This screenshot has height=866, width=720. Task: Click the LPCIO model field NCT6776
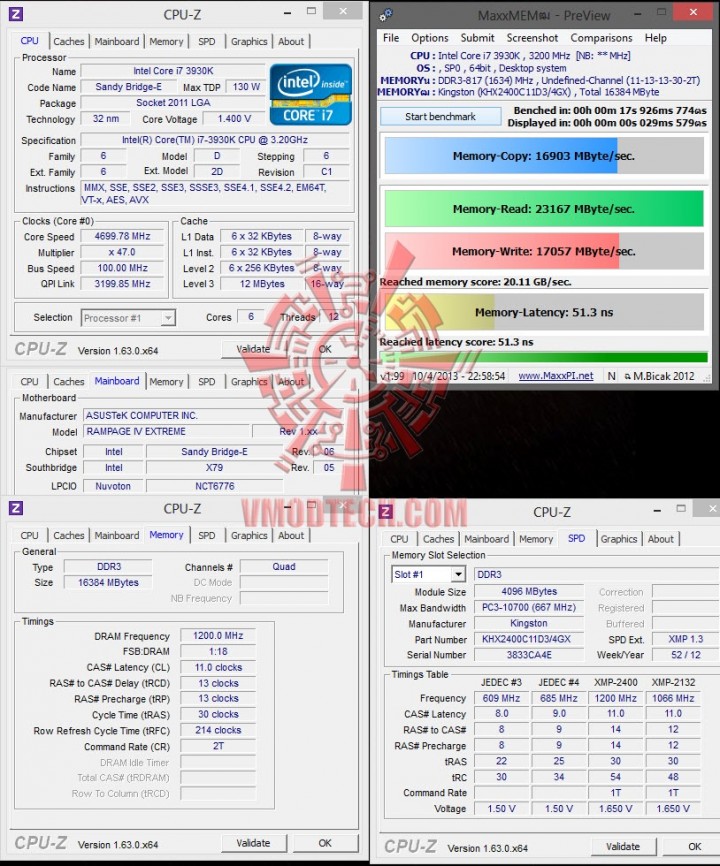[214, 486]
